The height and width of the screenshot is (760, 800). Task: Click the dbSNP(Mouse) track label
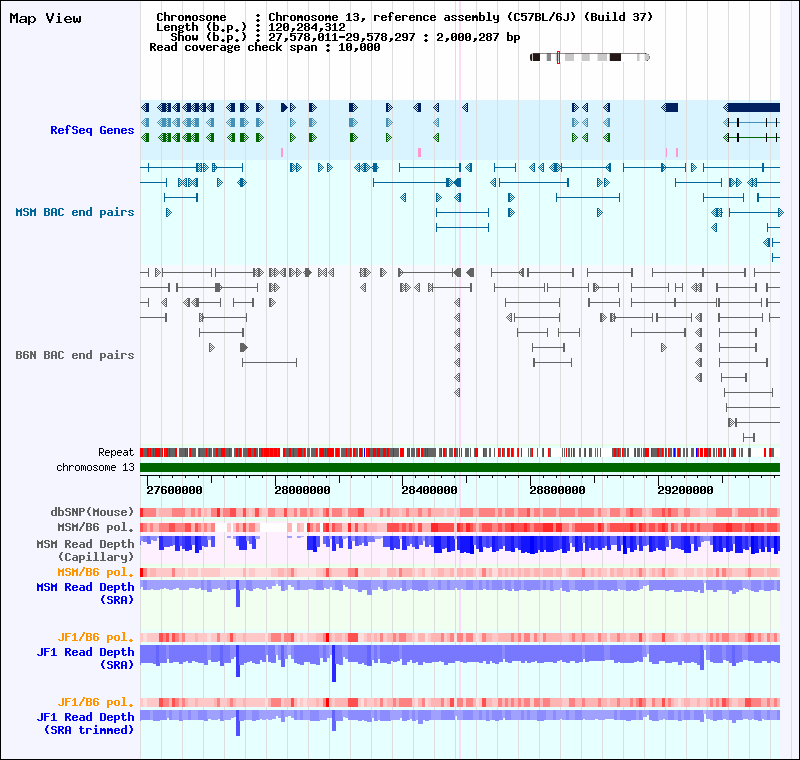coord(92,512)
